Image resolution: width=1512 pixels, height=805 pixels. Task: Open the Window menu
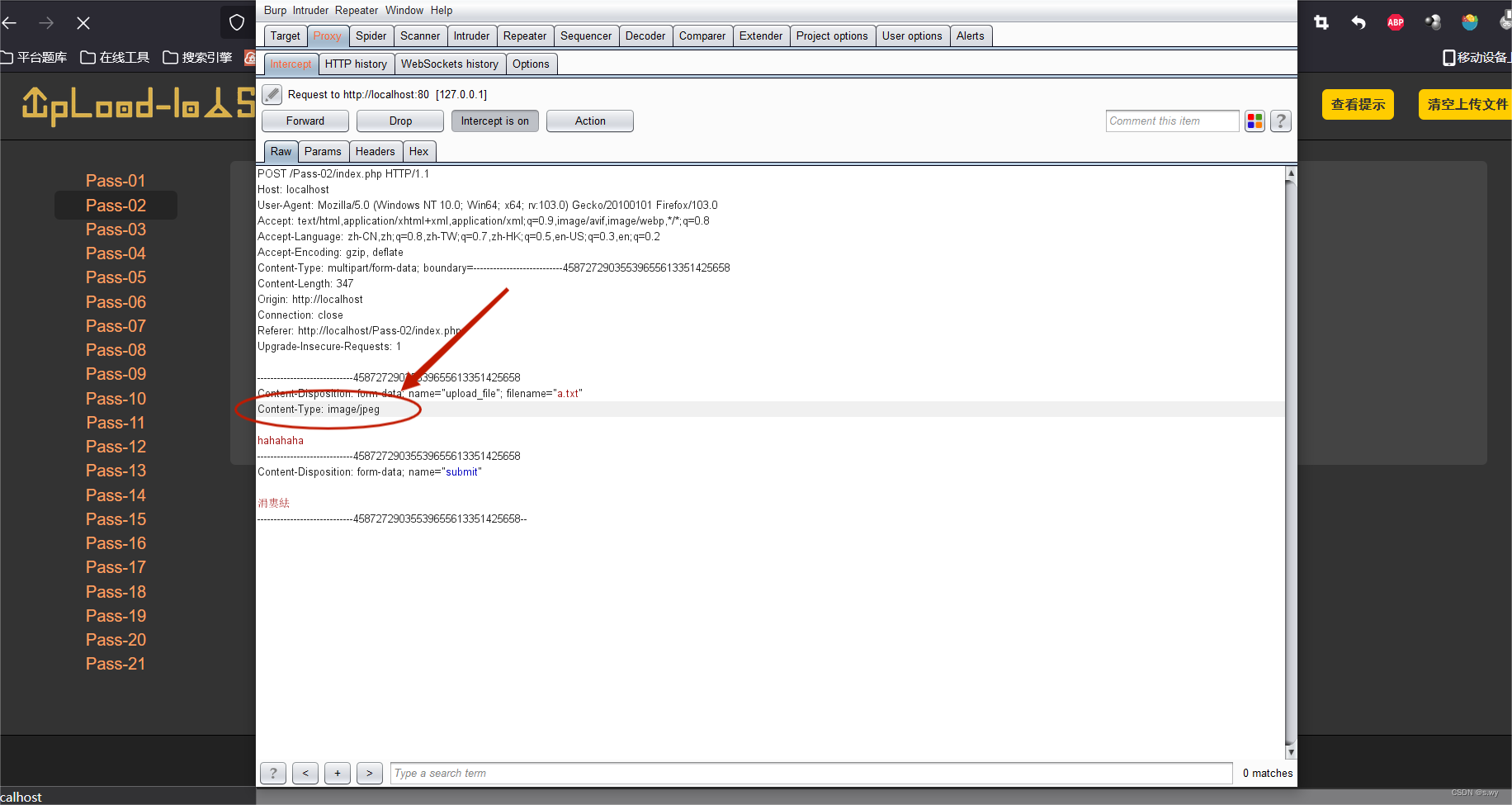pyautogui.click(x=404, y=11)
